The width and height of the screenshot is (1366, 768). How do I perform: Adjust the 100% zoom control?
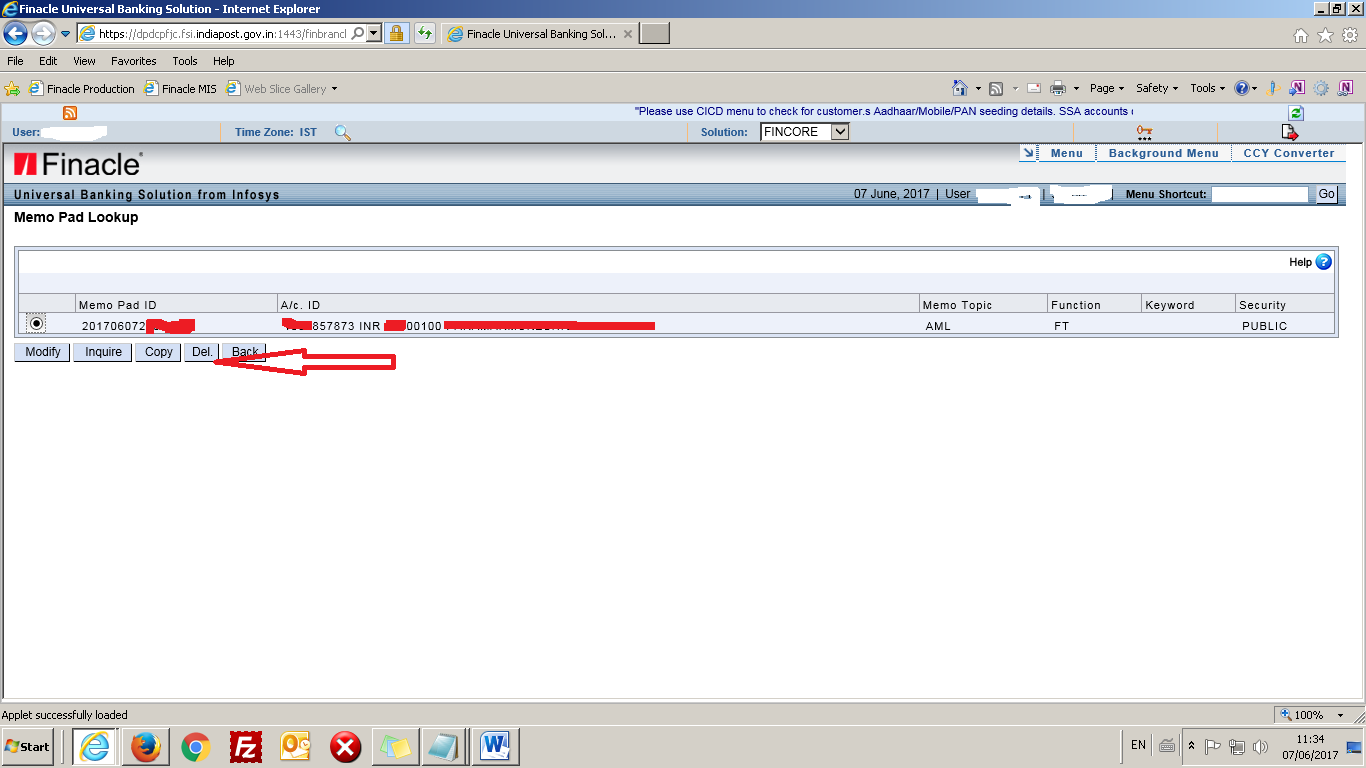(x=1312, y=714)
